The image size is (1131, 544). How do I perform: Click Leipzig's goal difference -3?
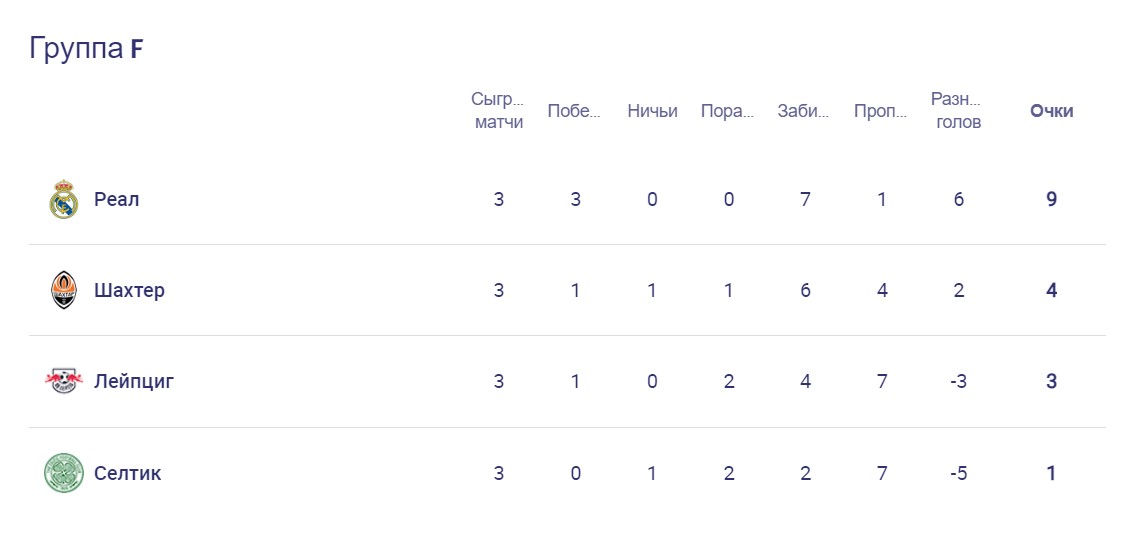click(958, 381)
